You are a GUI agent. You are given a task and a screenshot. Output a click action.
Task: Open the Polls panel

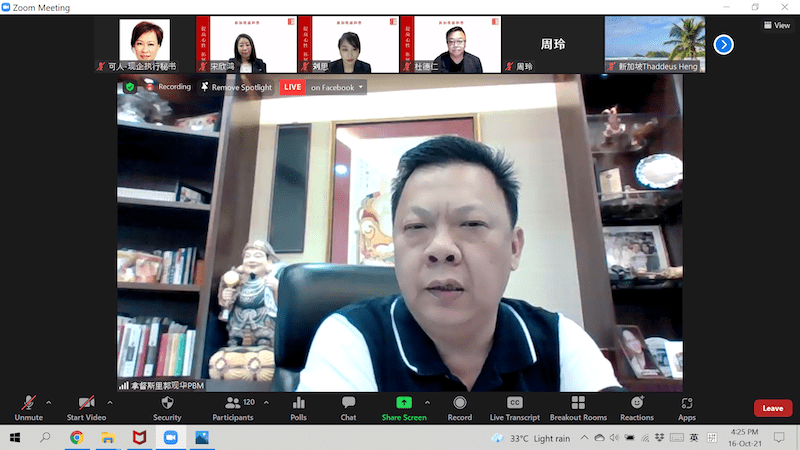tap(298, 408)
